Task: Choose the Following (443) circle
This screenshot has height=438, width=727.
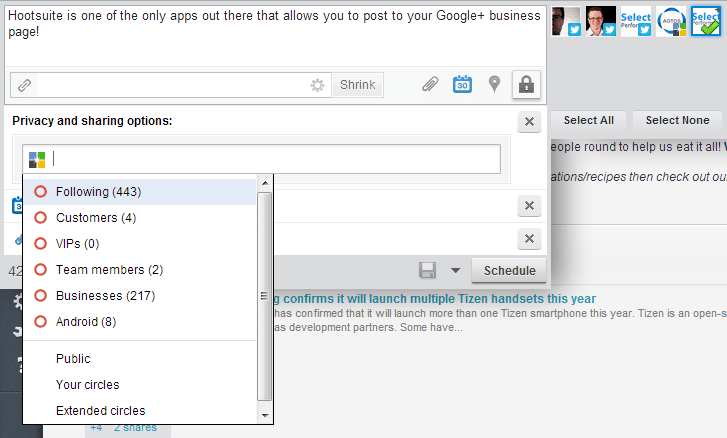Action: [x=140, y=192]
